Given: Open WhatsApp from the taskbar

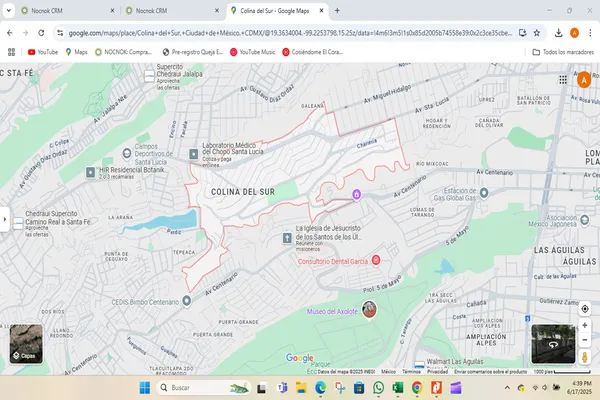Looking at the screenshot, I should point(378,388).
